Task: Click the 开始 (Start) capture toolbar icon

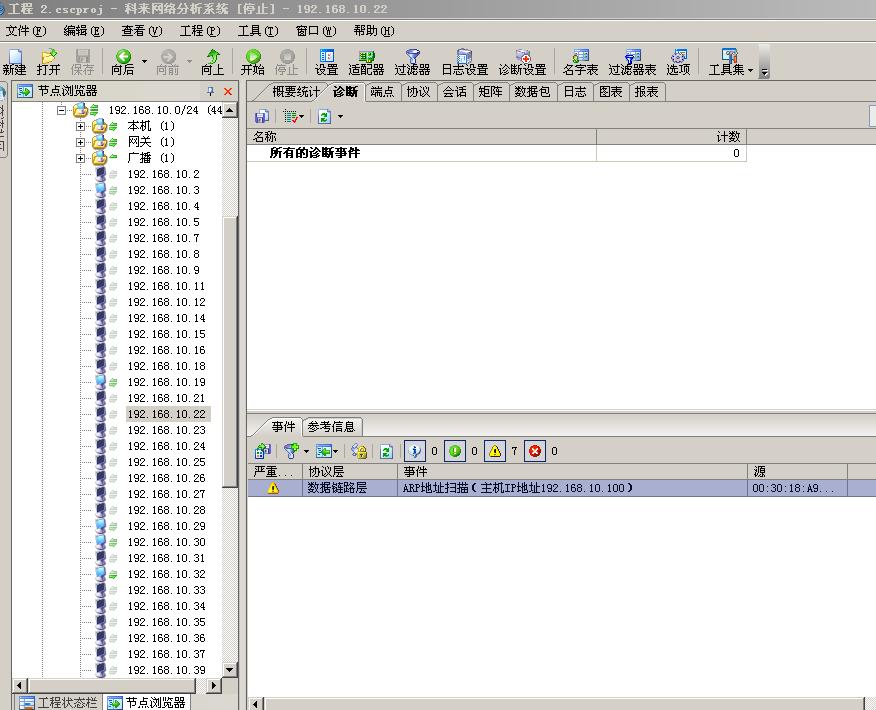Action: coord(252,62)
